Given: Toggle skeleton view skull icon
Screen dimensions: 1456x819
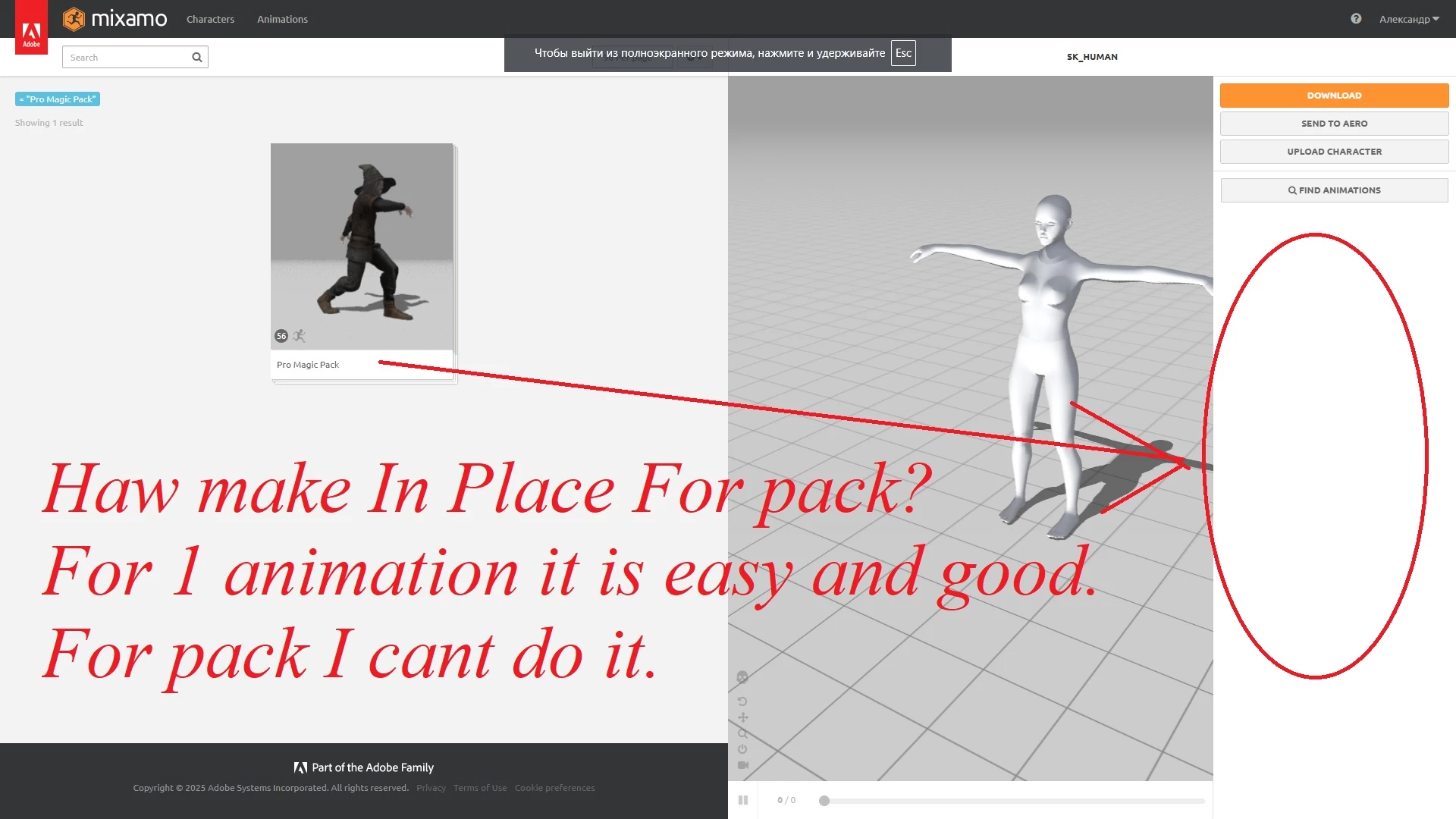Looking at the screenshot, I should click(742, 677).
